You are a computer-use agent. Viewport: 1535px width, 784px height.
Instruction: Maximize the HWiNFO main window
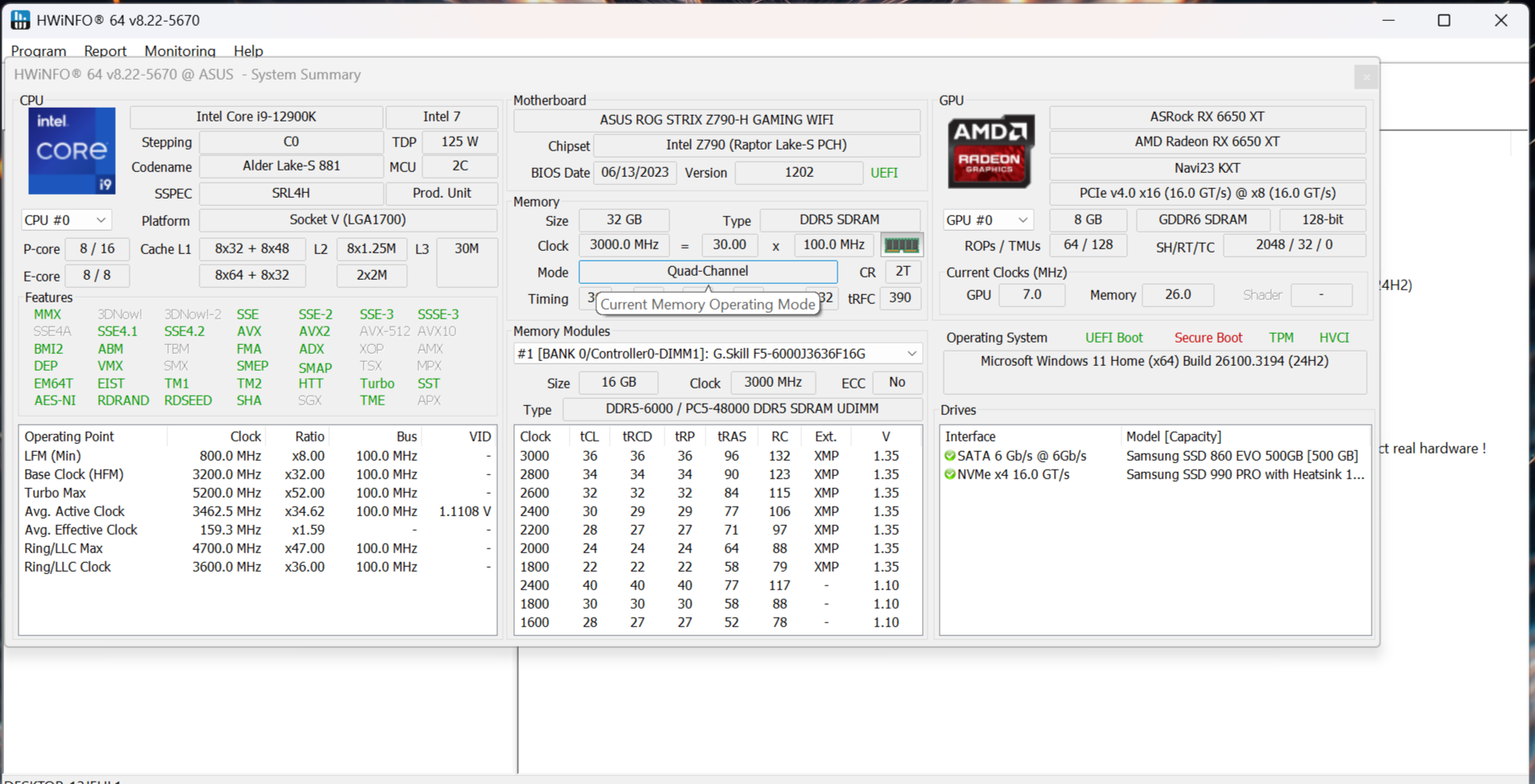pyautogui.click(x=1444, y=20)
